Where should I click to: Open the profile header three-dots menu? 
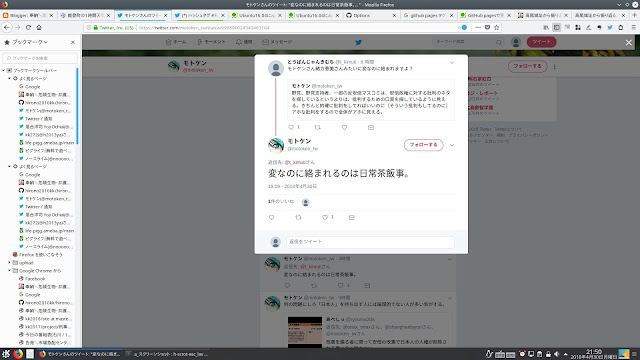(554, 67)
